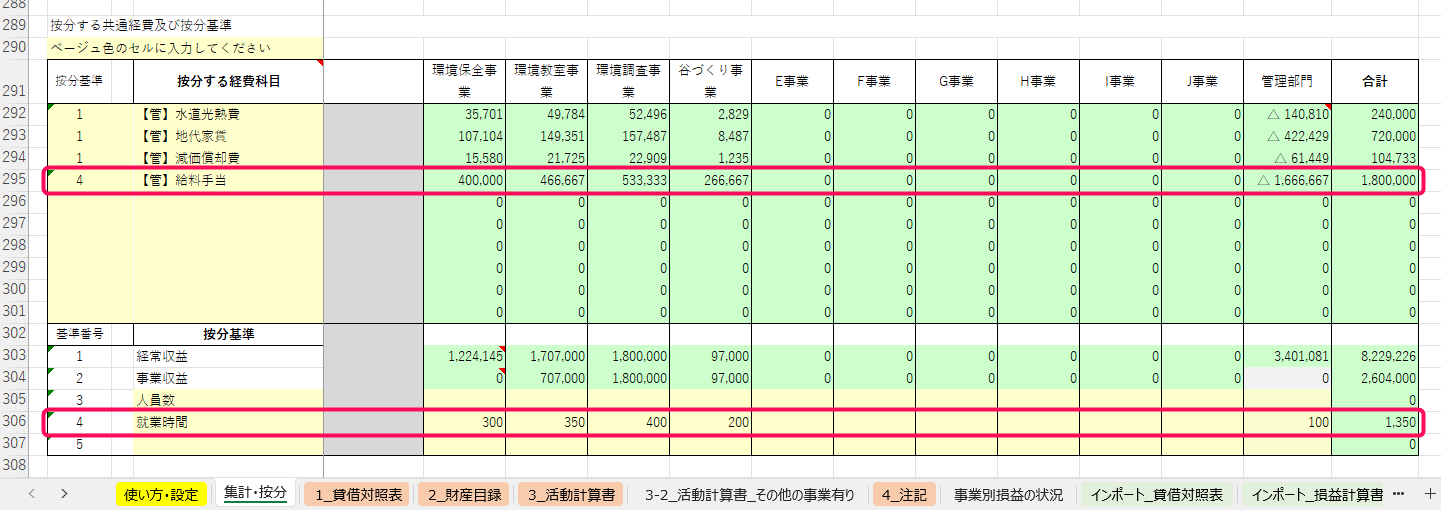The image size is (1441, 510).
Task: Select the 2,604,000 total cell
Action: click(1375, 378)
